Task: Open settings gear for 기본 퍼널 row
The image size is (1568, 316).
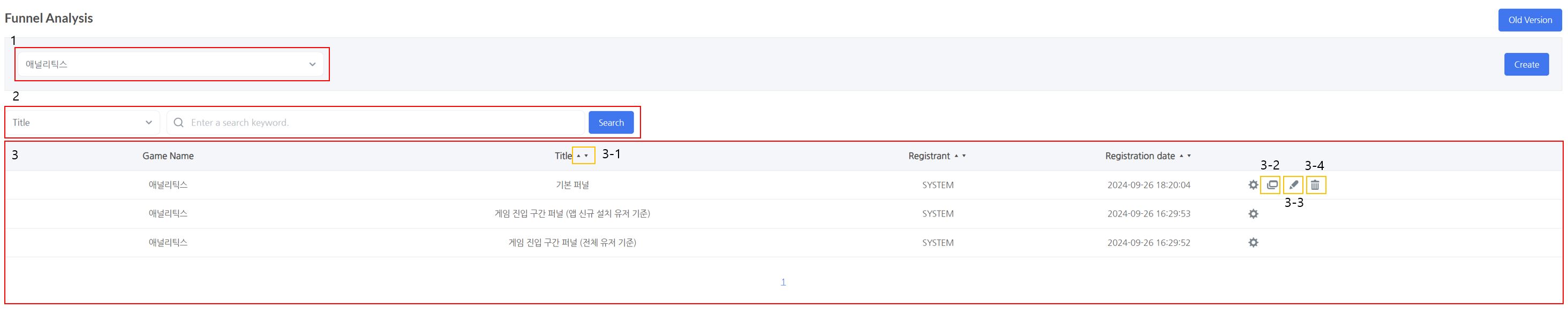Action: click(1253, 185)
